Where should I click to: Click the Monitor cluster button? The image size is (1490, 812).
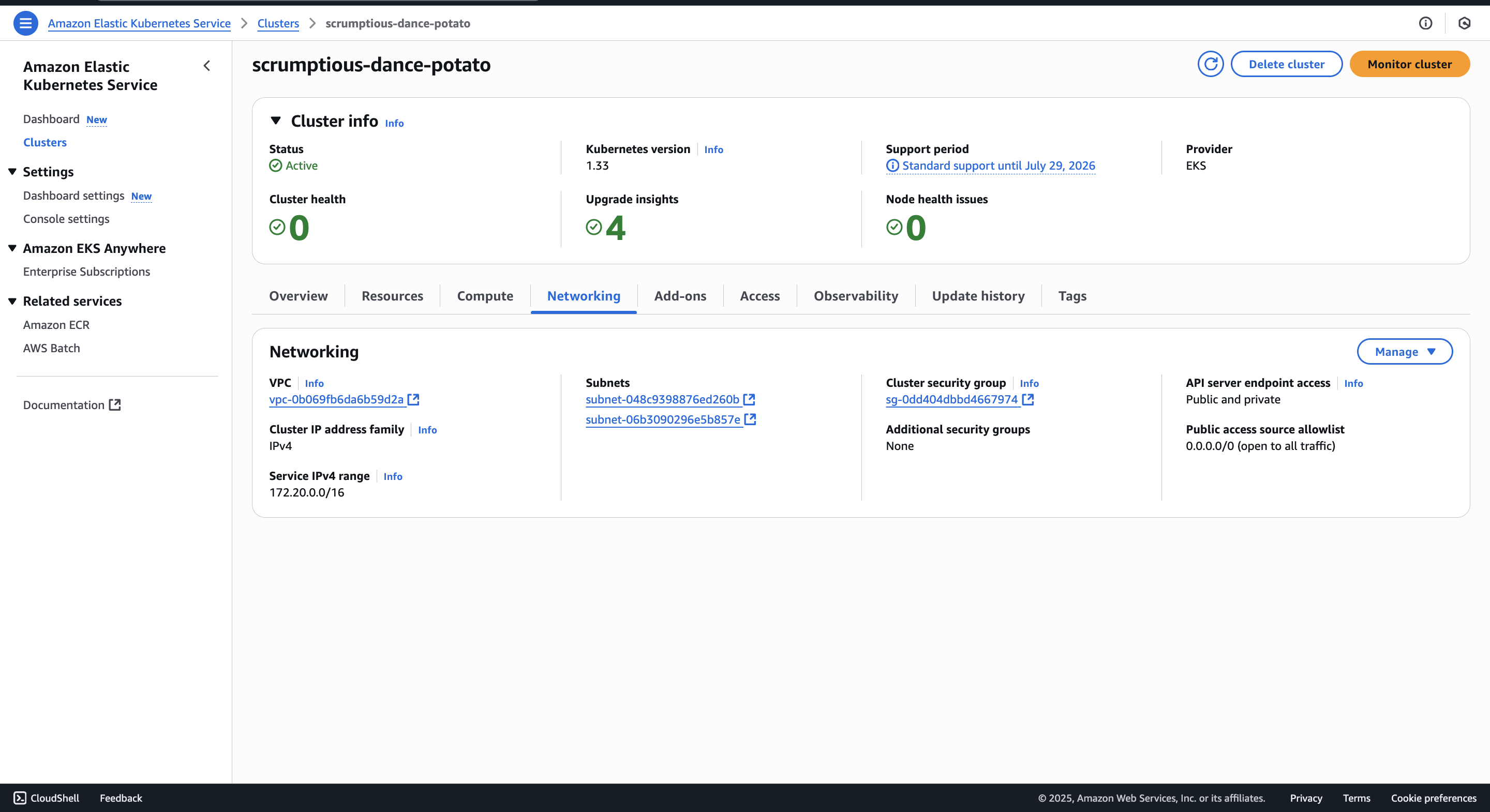click(1410, 64)
